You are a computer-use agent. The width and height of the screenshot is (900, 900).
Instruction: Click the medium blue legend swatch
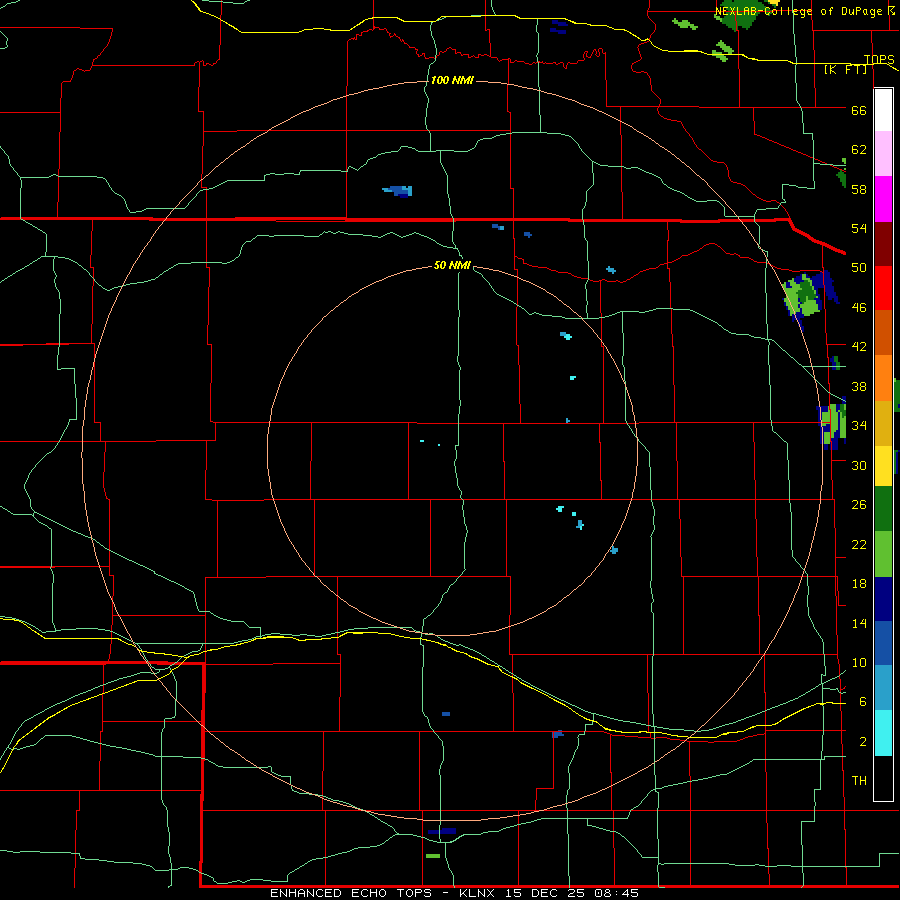coord(883,643)
